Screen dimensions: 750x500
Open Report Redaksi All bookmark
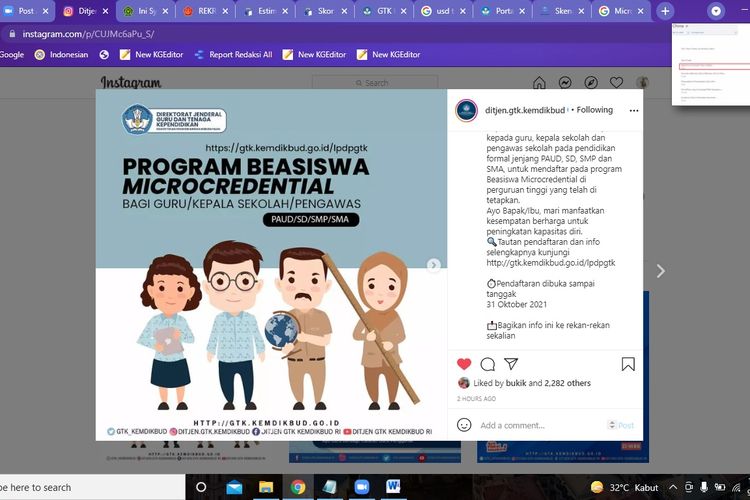click(x=232, y=54)
